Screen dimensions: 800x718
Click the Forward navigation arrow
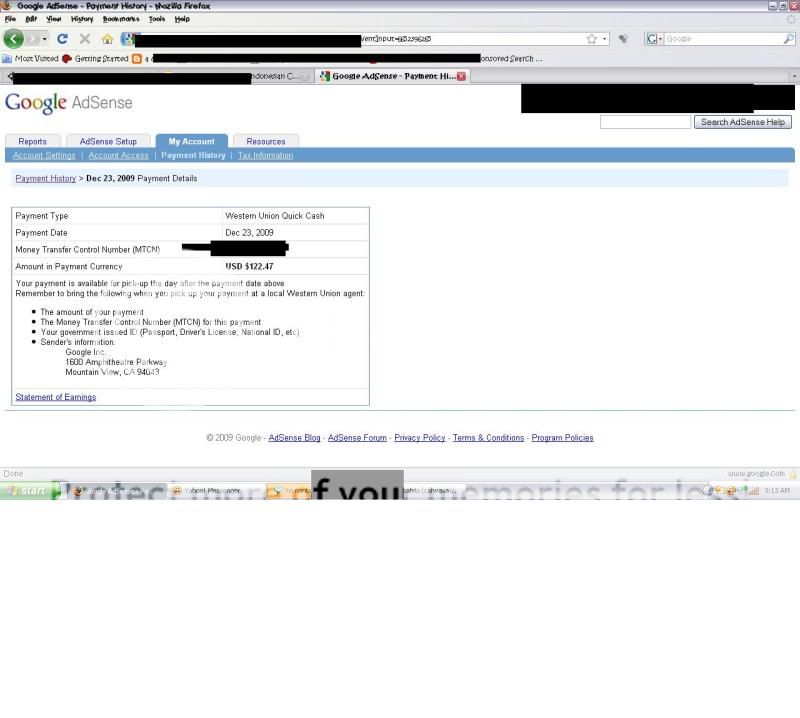[33, 39]
